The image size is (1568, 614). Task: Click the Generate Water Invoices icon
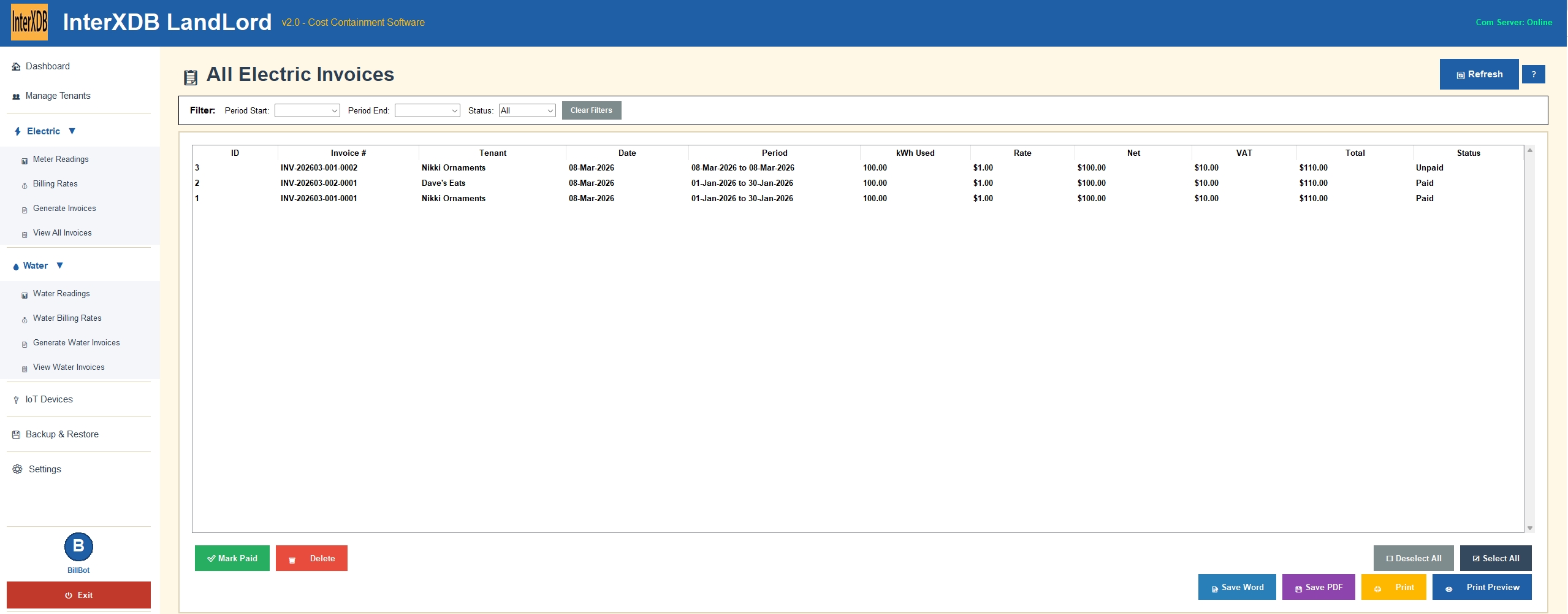coord(25,344)
